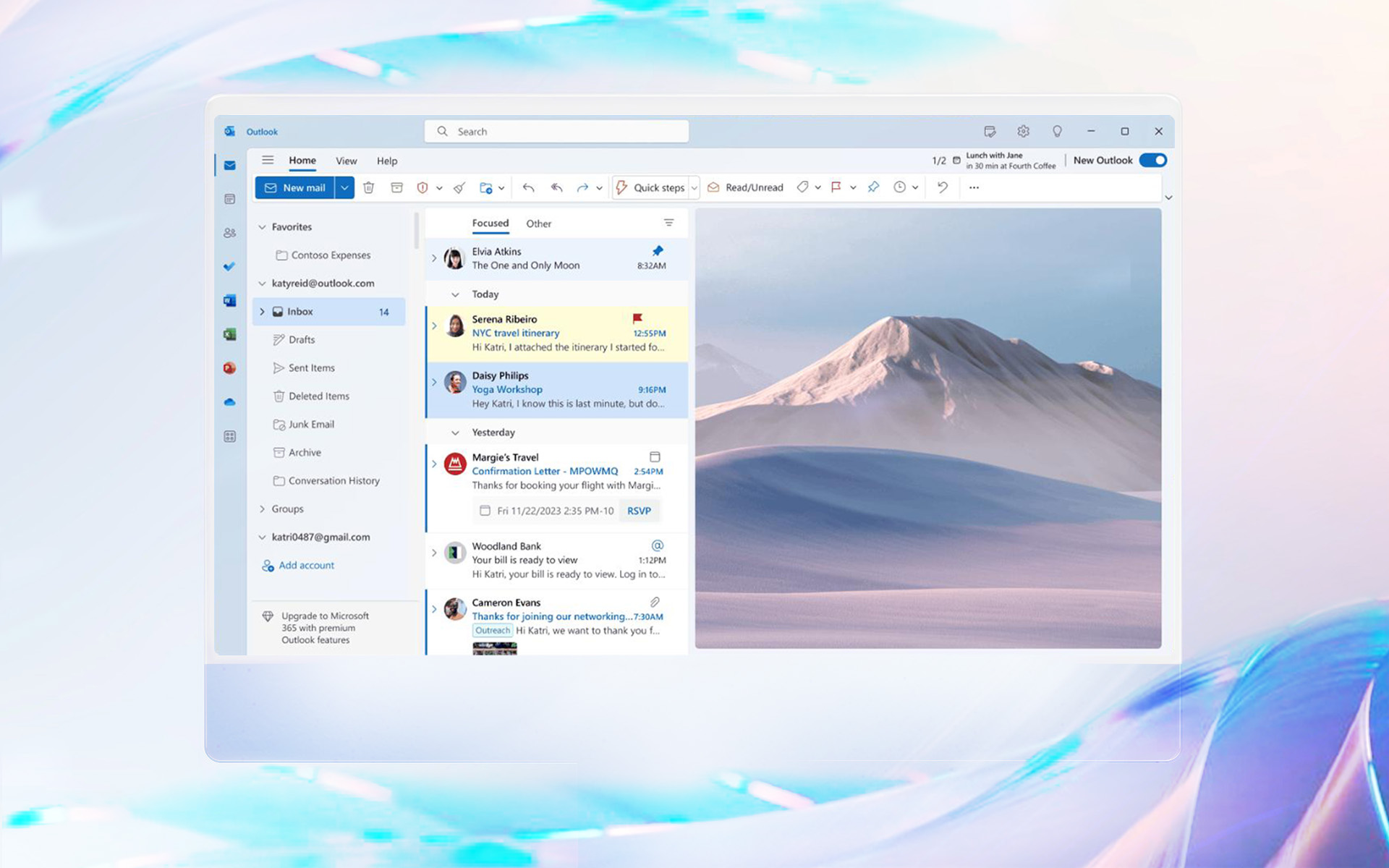Collapse the Yesterday section in the message list

(454, 432)
